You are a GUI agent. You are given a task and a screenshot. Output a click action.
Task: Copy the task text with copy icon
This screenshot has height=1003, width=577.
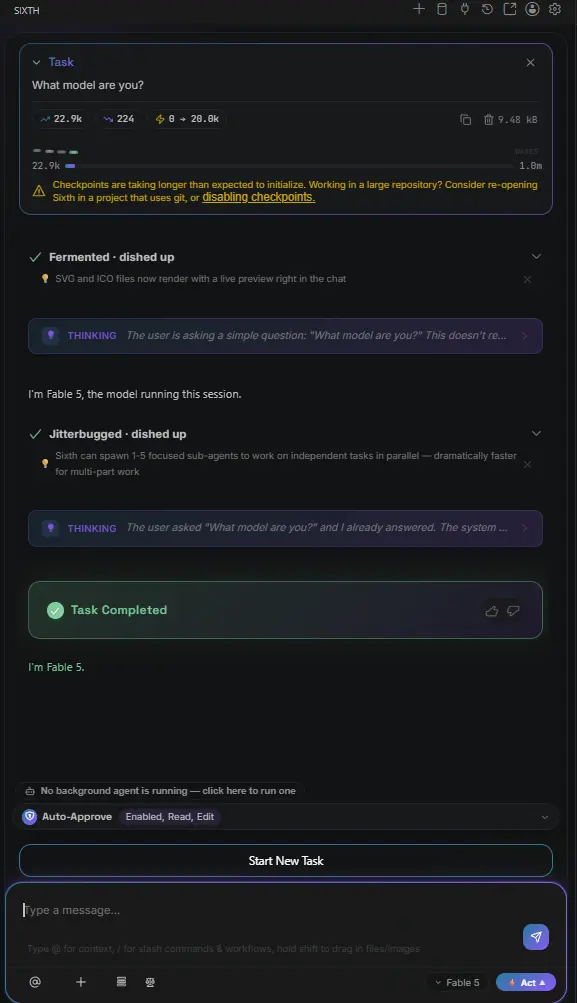click(466, 120)
